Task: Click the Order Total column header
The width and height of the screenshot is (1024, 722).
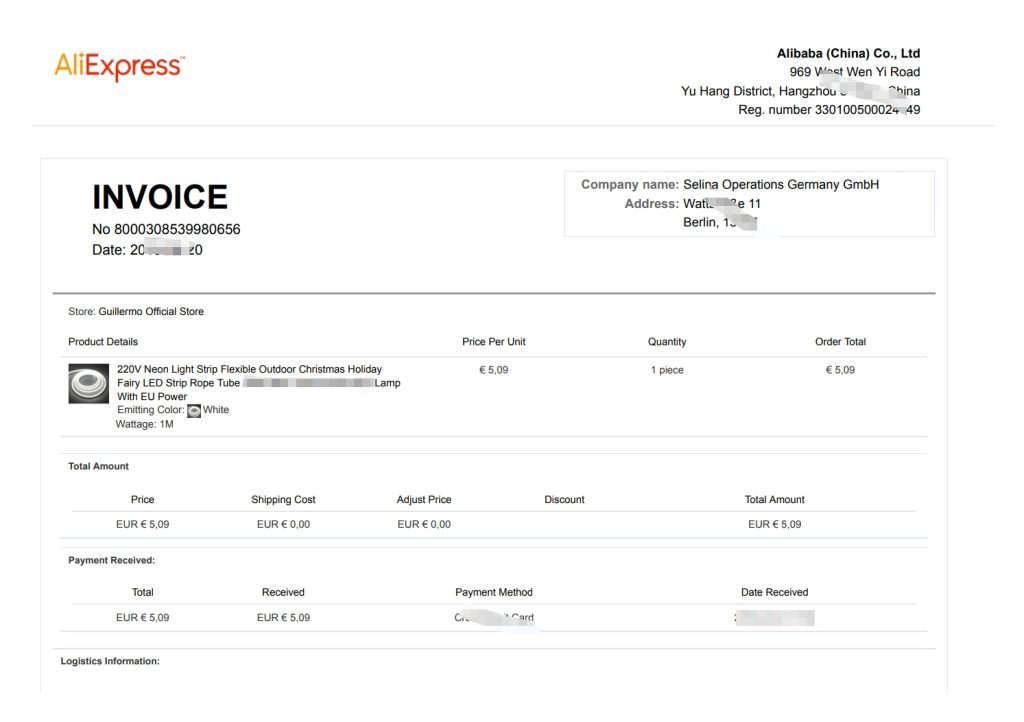Action: click(x=840, y=342)
